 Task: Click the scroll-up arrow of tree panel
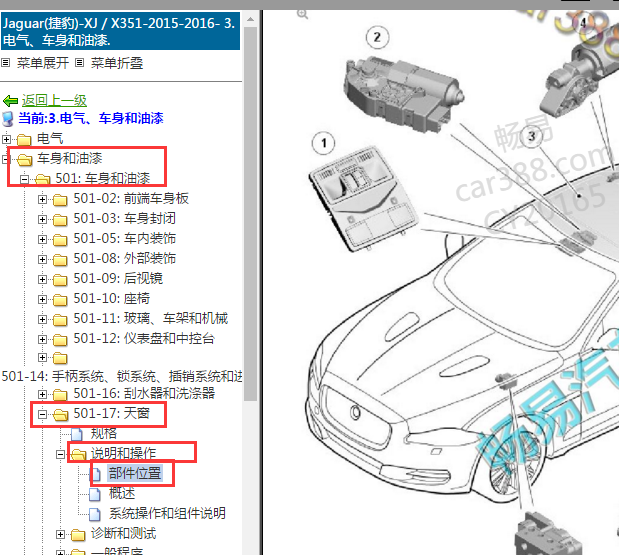(x=250, y=19)
